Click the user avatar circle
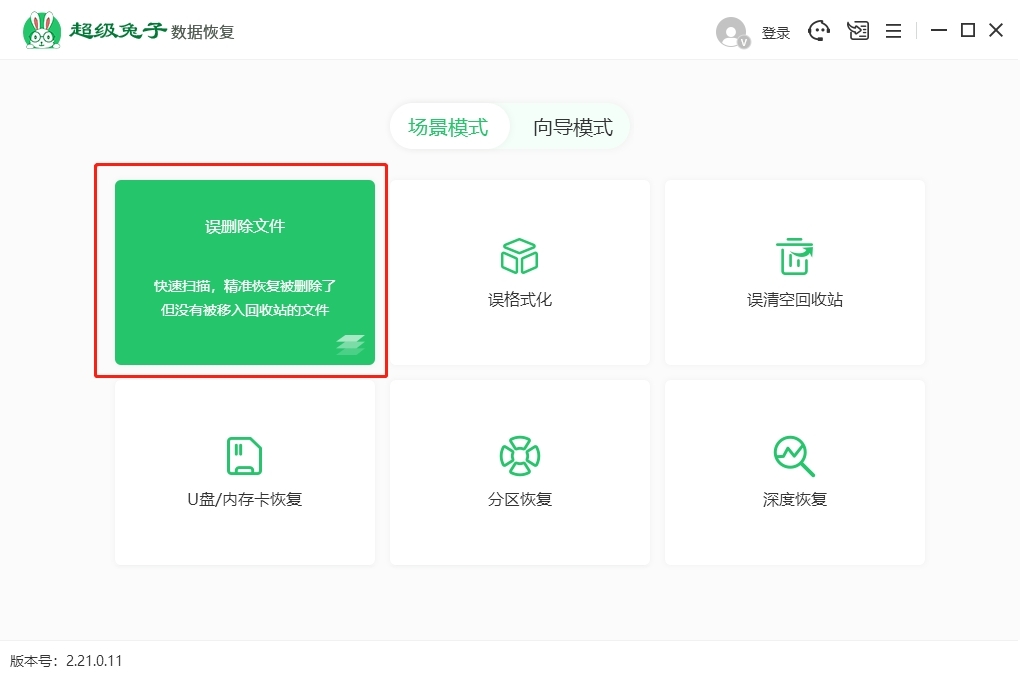 pyautogui.click(x=729, y=31)
